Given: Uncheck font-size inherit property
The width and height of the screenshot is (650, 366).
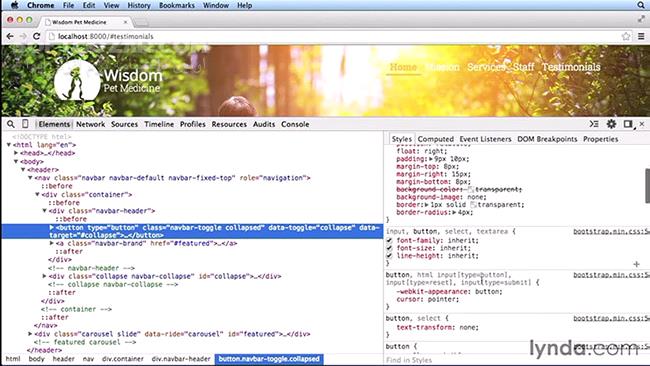Looking at the screenshot, I should pos(389,248).
